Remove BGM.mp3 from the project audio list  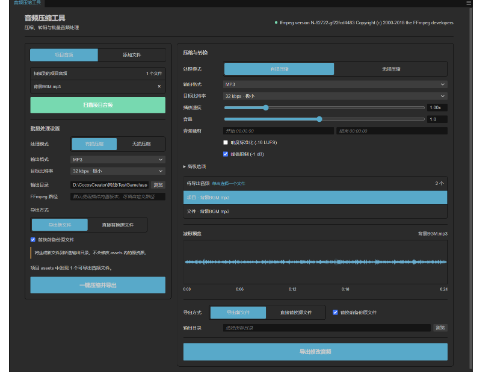tap(159, 86)
